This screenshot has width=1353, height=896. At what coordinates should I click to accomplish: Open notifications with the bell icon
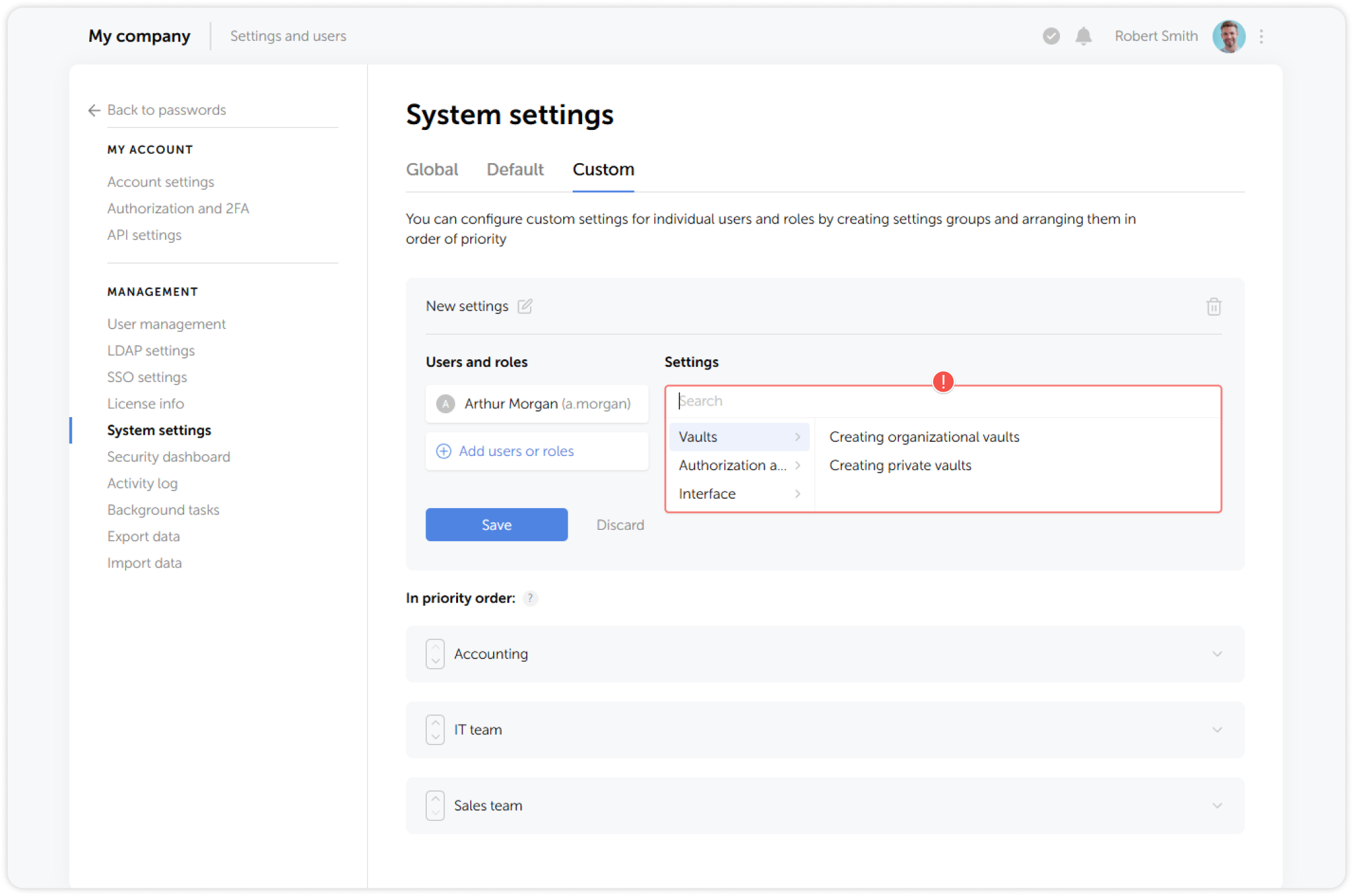click(1083, 36)
